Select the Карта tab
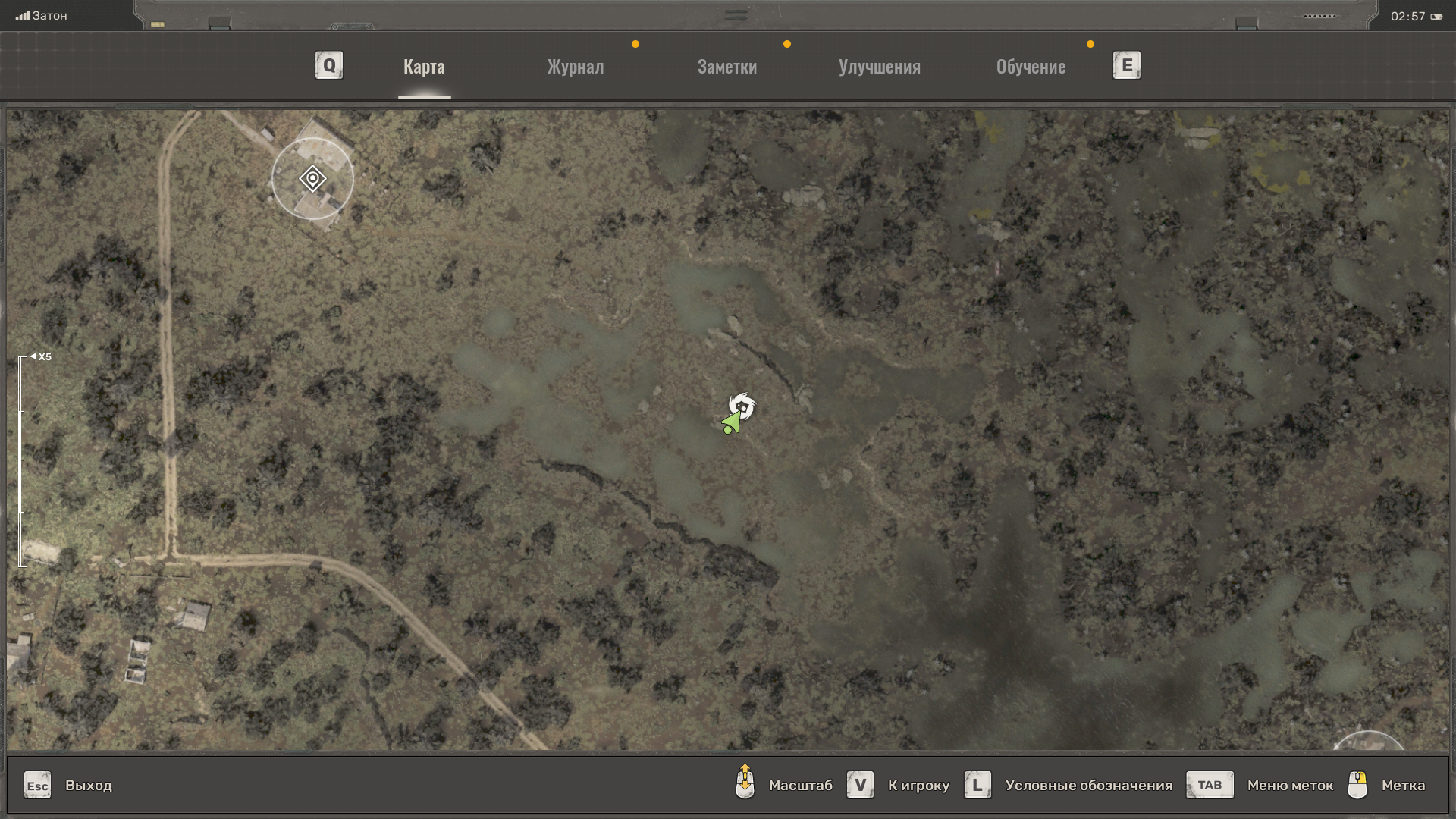Screen dimensions: 1456x819 [424, 67]
